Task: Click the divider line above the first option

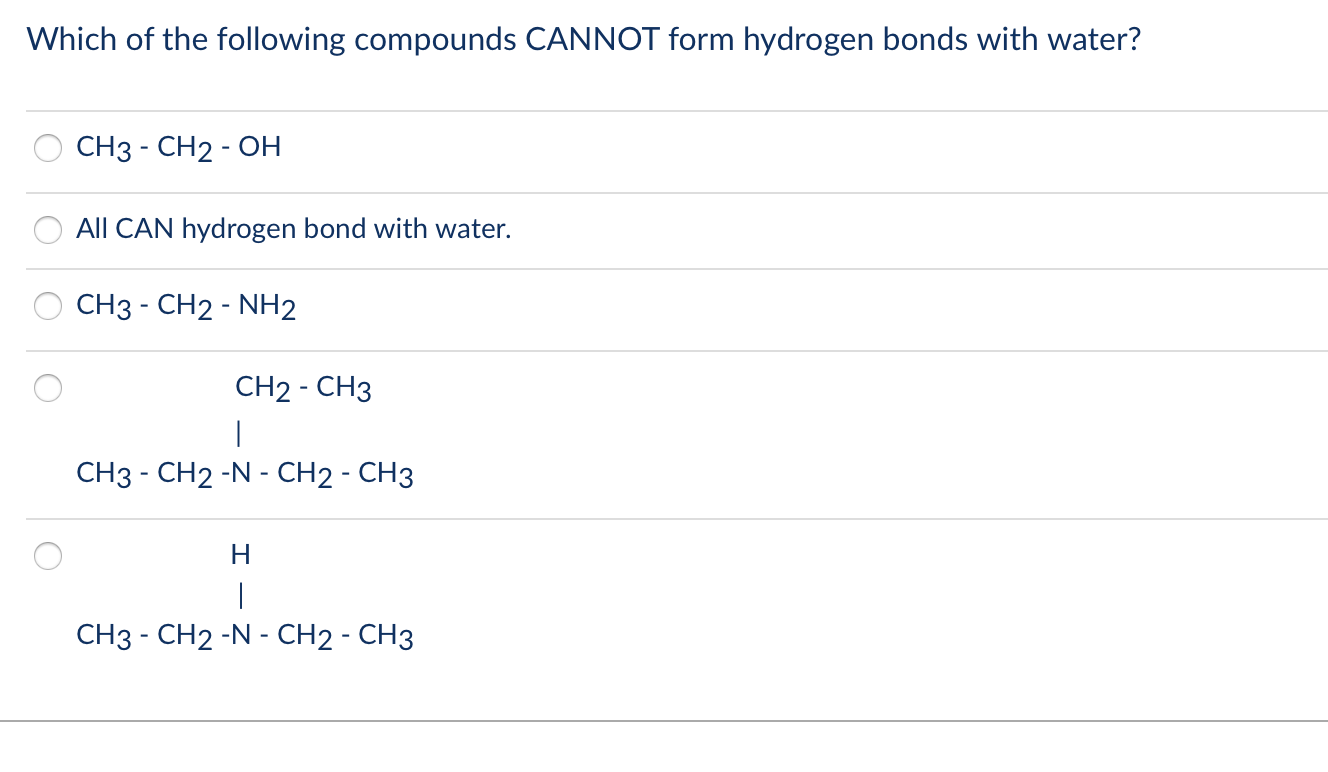Action: (x=664, y=110)
